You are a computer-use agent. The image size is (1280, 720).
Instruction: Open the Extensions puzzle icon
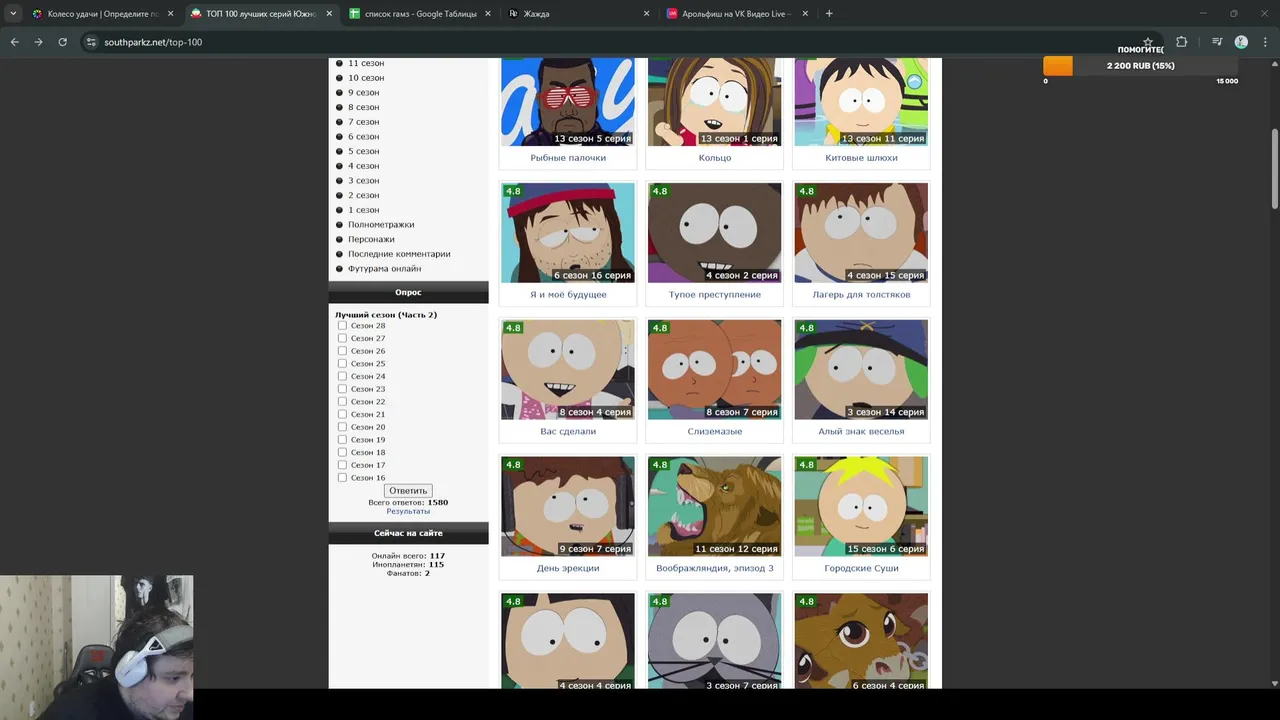[x=1181, y=42]
